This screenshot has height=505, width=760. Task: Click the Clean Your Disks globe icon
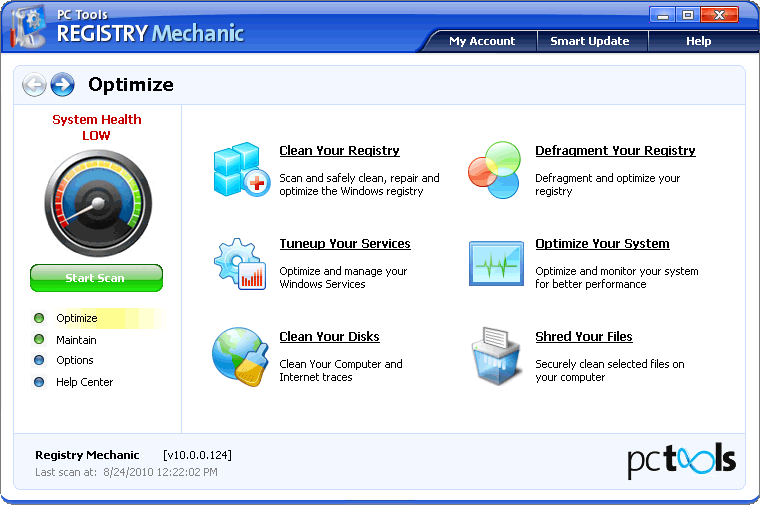pyautogui.click(x=240, y=356)
